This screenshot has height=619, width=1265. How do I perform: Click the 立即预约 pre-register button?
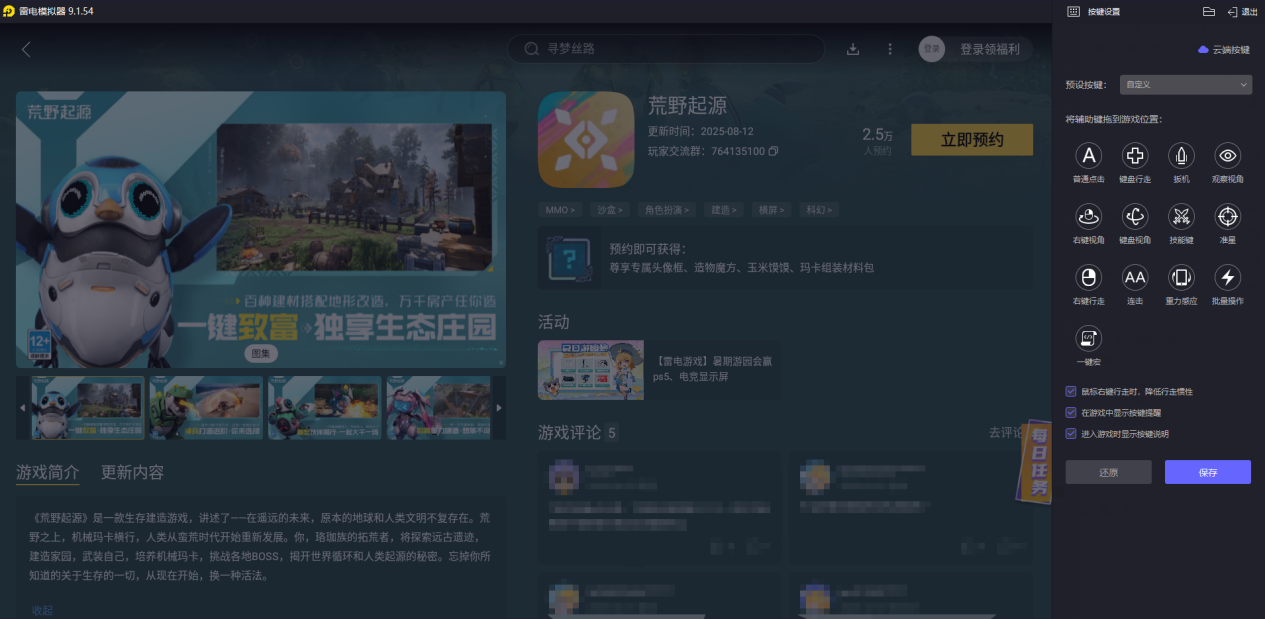click(972, 140)
